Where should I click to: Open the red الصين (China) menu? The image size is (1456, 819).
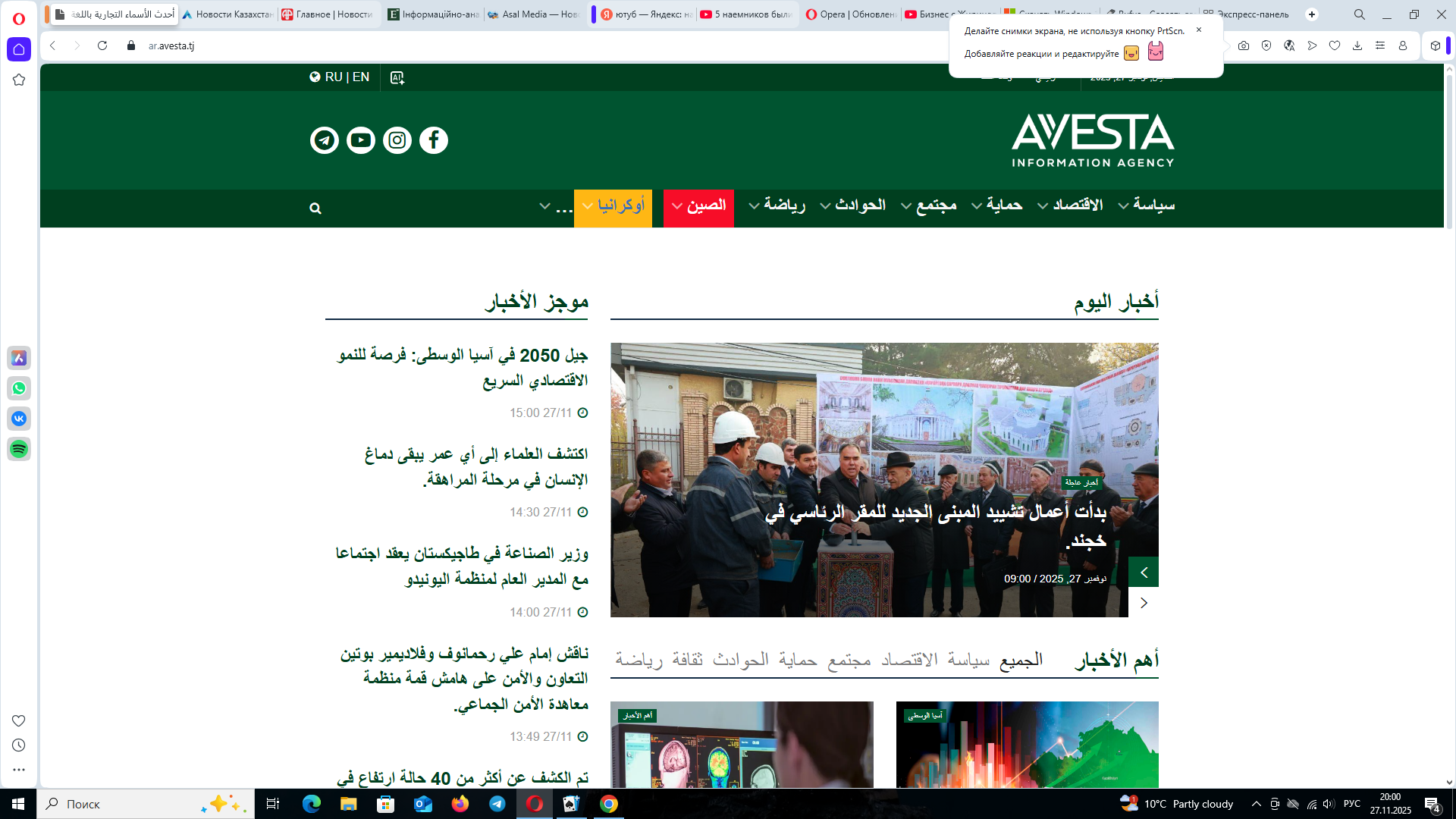698,208
